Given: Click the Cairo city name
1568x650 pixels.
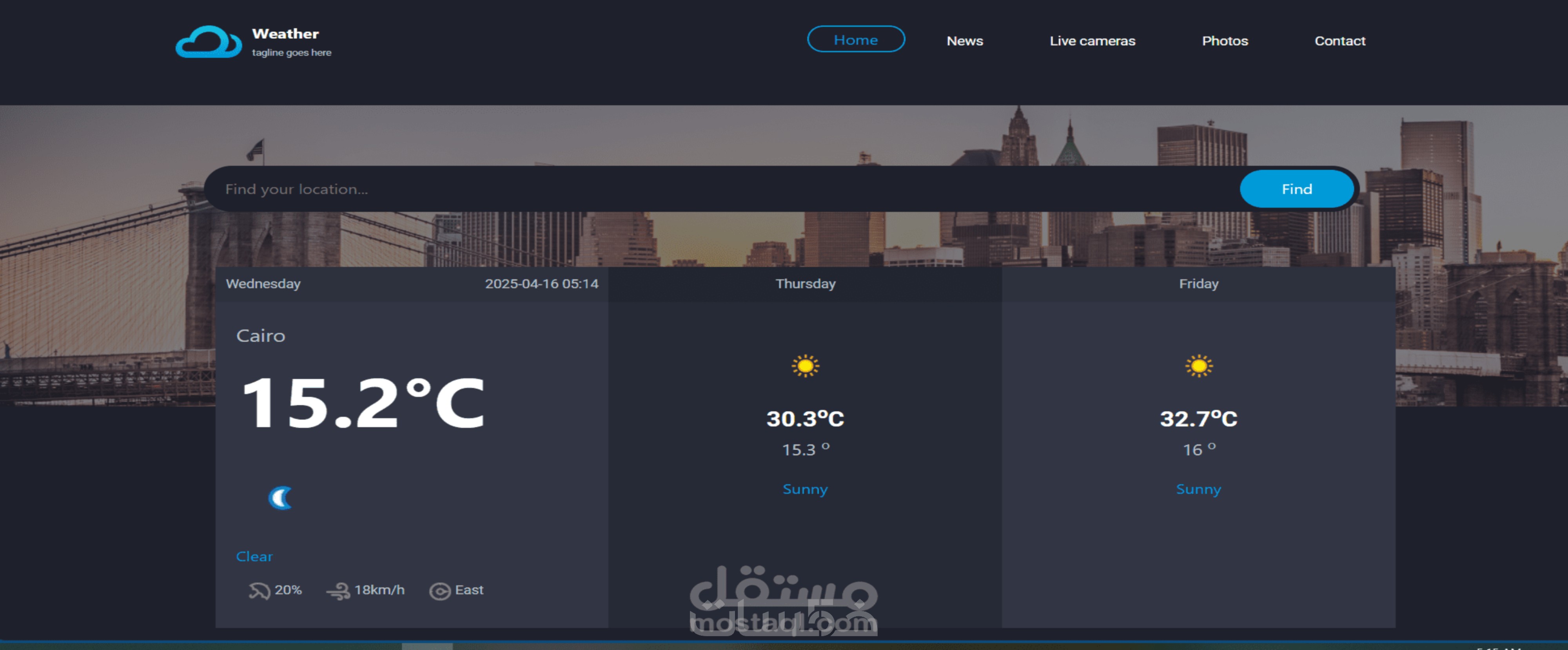Looking at the screenshot, I should [x=261, y=336].
